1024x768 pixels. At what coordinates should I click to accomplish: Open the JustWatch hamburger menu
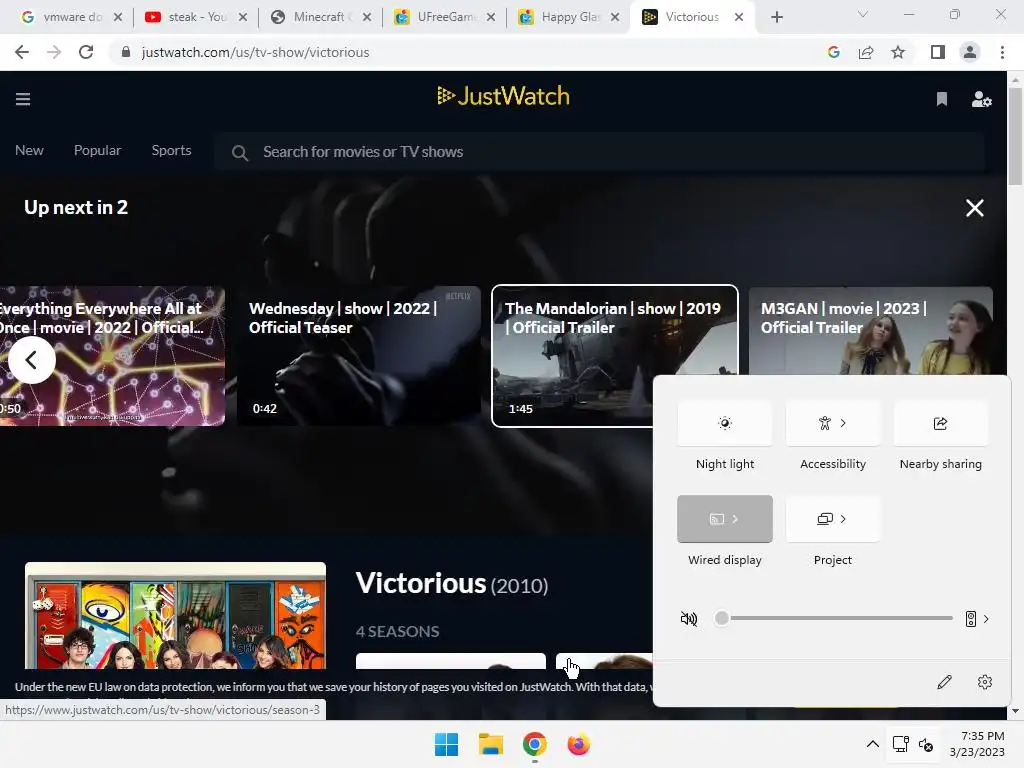tap(23, 99)
